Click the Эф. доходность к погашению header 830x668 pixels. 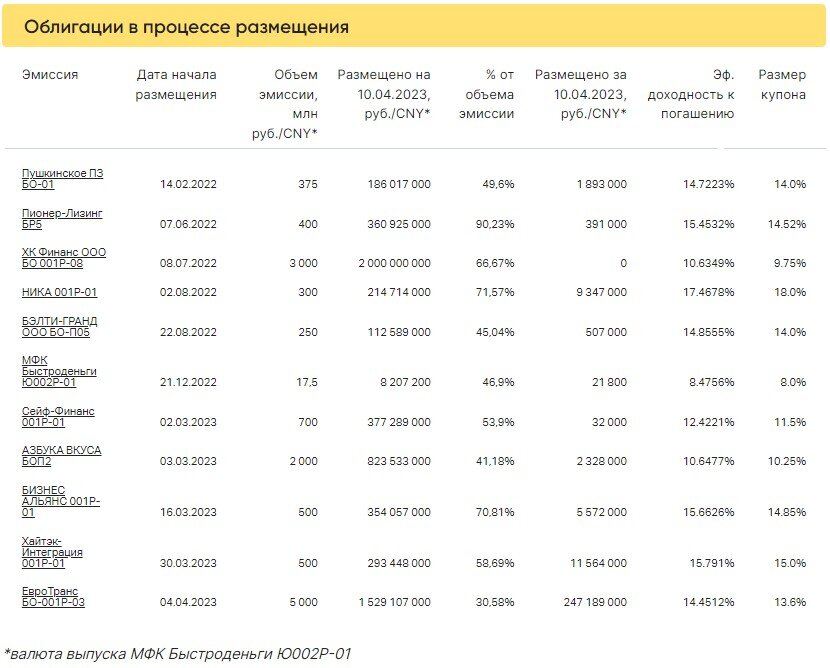pos(691,94)
